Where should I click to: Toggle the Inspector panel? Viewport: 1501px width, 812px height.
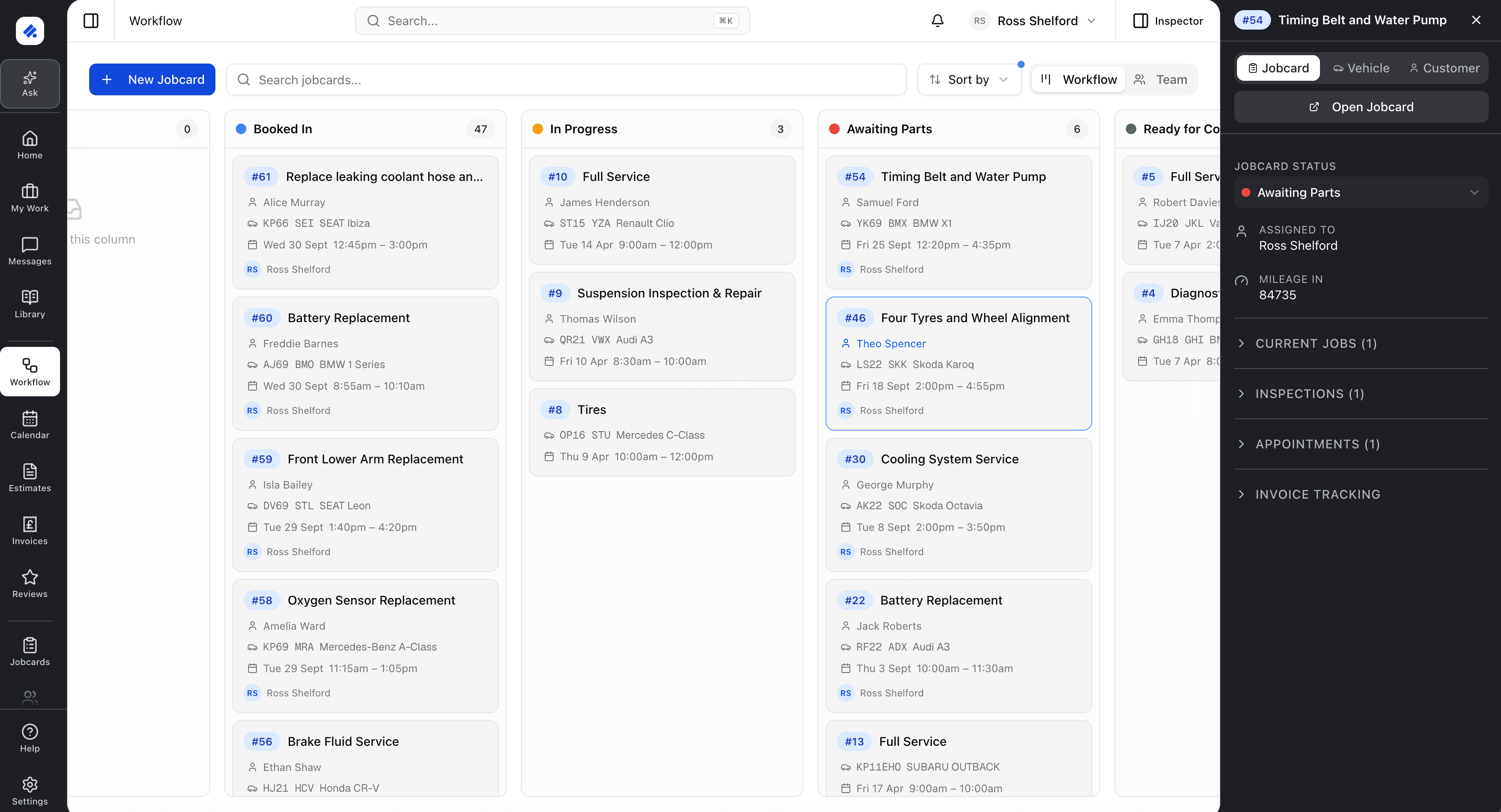(x=1168, y=21)
